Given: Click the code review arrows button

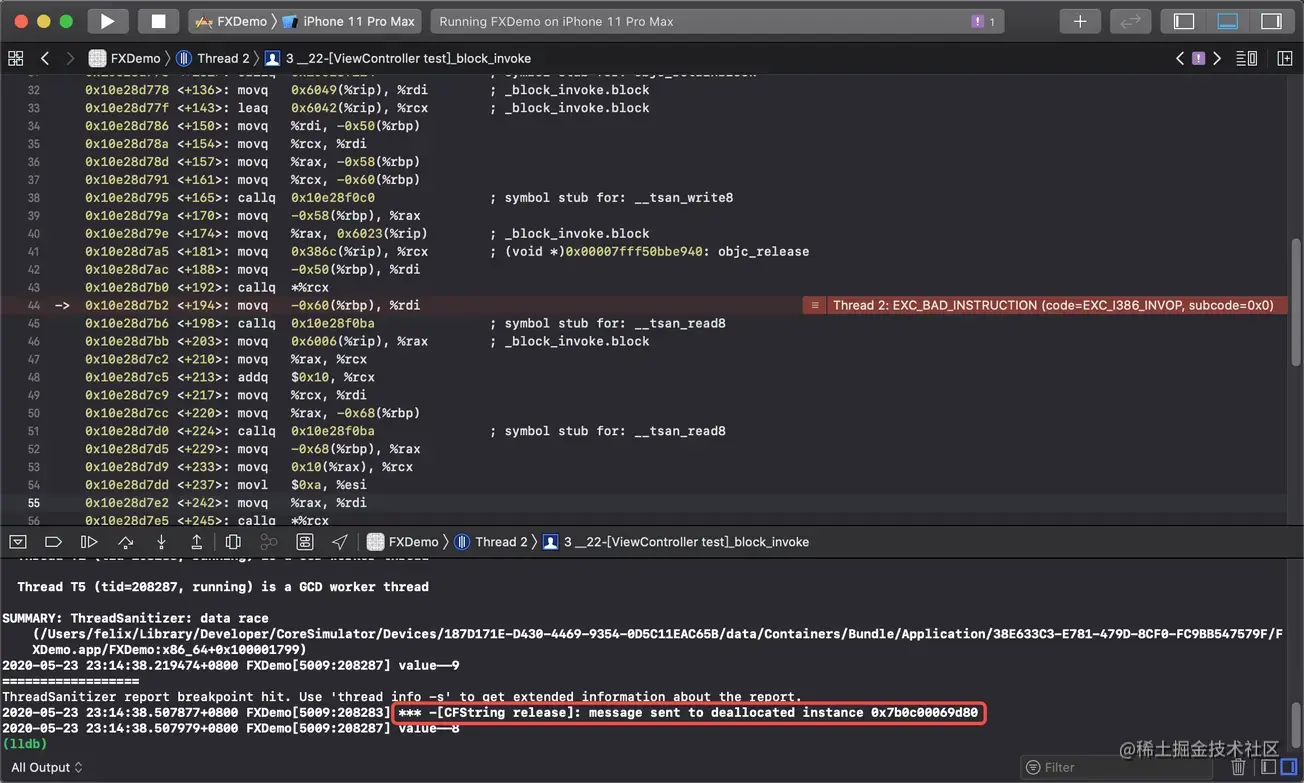Looking at the screenshot, I should coord(1131,21).
